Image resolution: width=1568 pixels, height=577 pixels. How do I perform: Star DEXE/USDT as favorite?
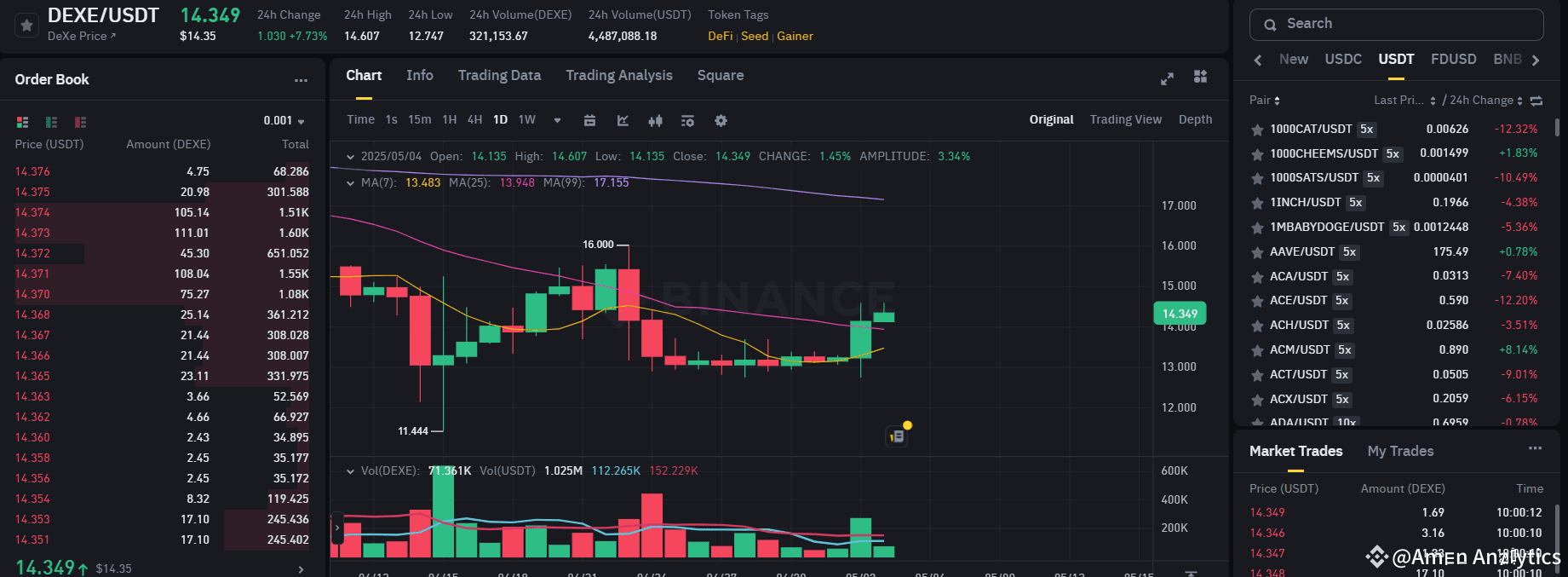pyautogui.click(x=26, y=26)
